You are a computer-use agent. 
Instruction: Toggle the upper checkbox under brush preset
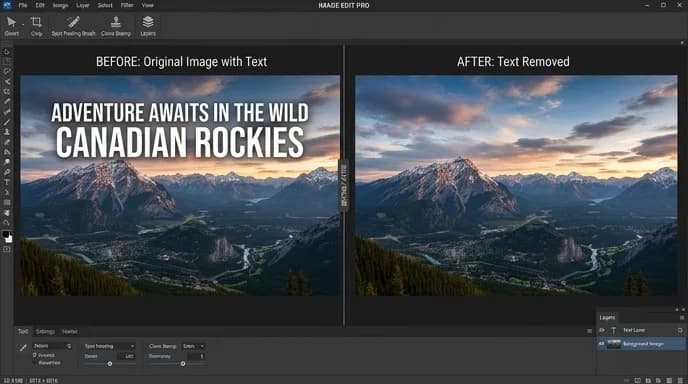[x=35, y=355]
